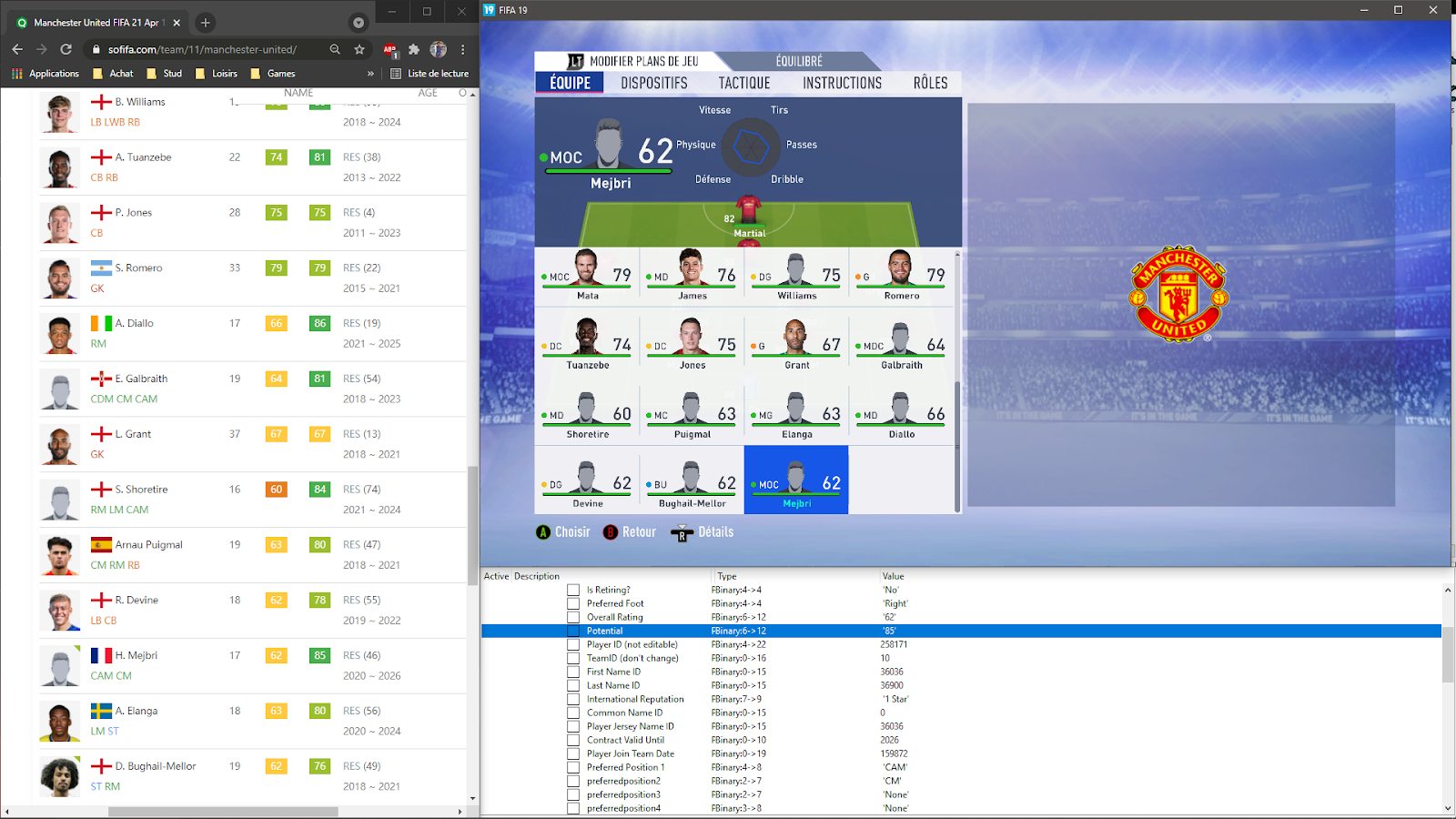Click H. Mejbri's France flag icon
1456x819 pixels.
[x=101, y=655]
